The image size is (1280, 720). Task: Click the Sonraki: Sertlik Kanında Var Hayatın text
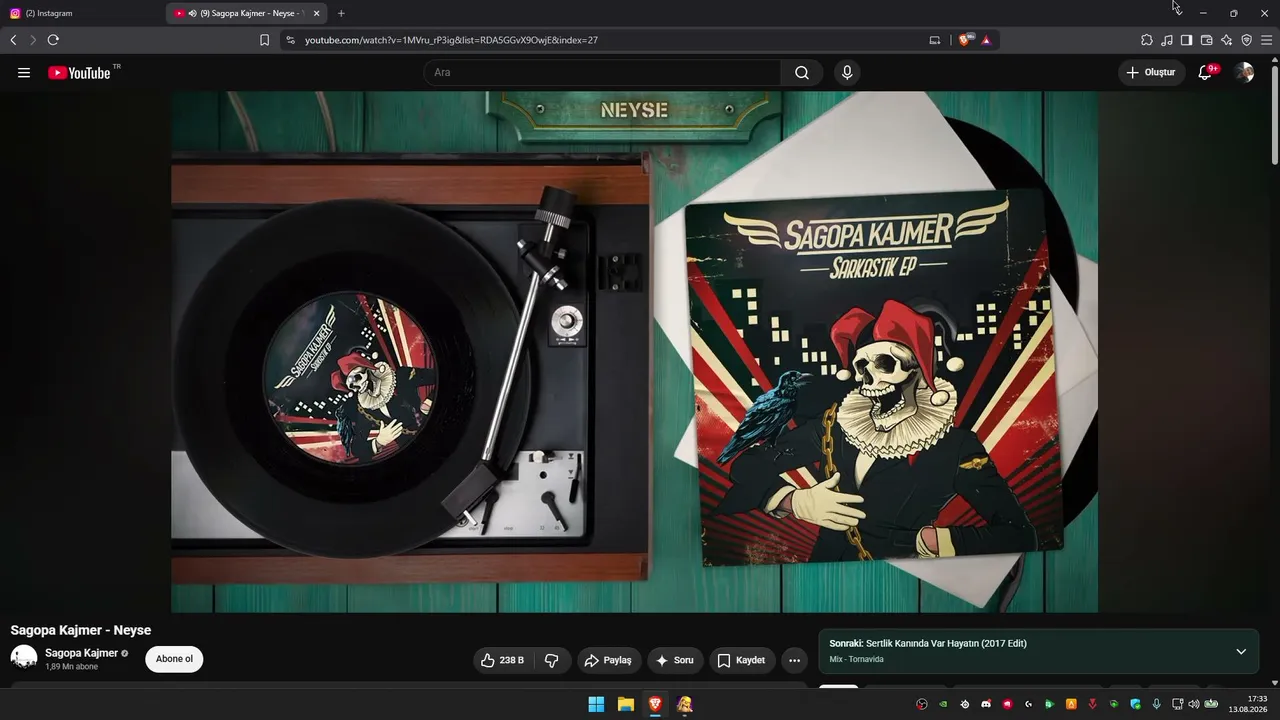pos(928,643)
